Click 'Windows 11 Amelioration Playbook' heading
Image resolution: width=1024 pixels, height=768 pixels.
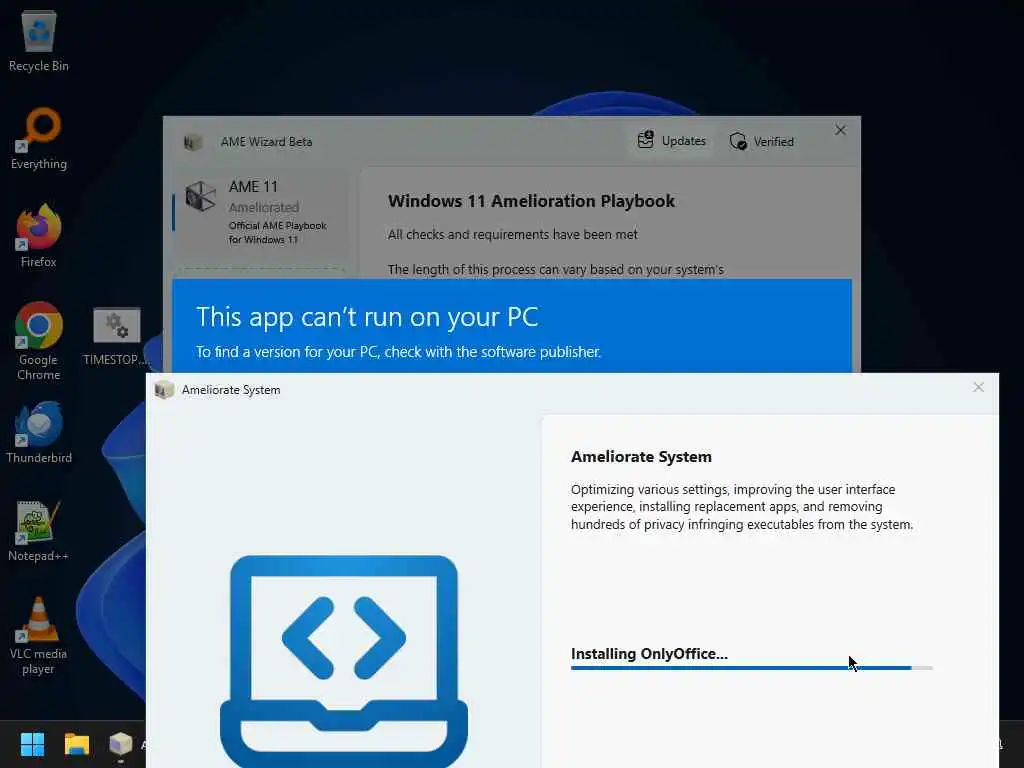pyautogui.click(x=531, y=201)
